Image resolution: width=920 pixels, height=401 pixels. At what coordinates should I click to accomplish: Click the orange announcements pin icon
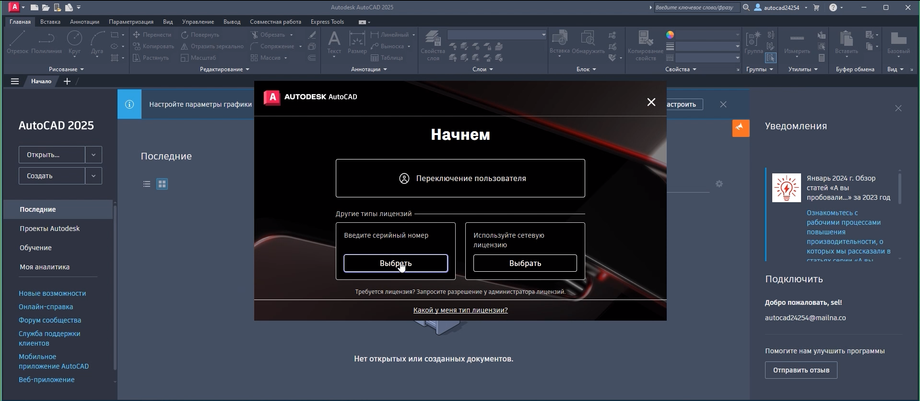pos(740,127)
